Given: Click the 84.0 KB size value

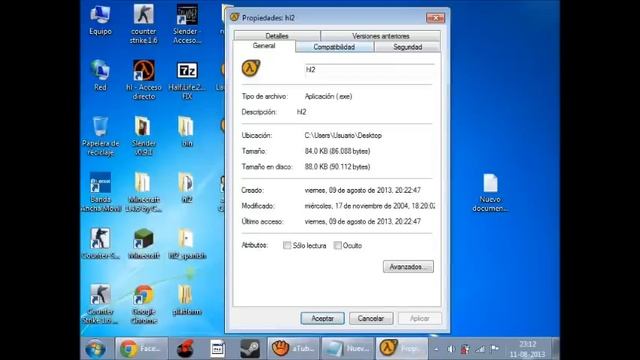Looking at the screenshot, I should [337, 151].
